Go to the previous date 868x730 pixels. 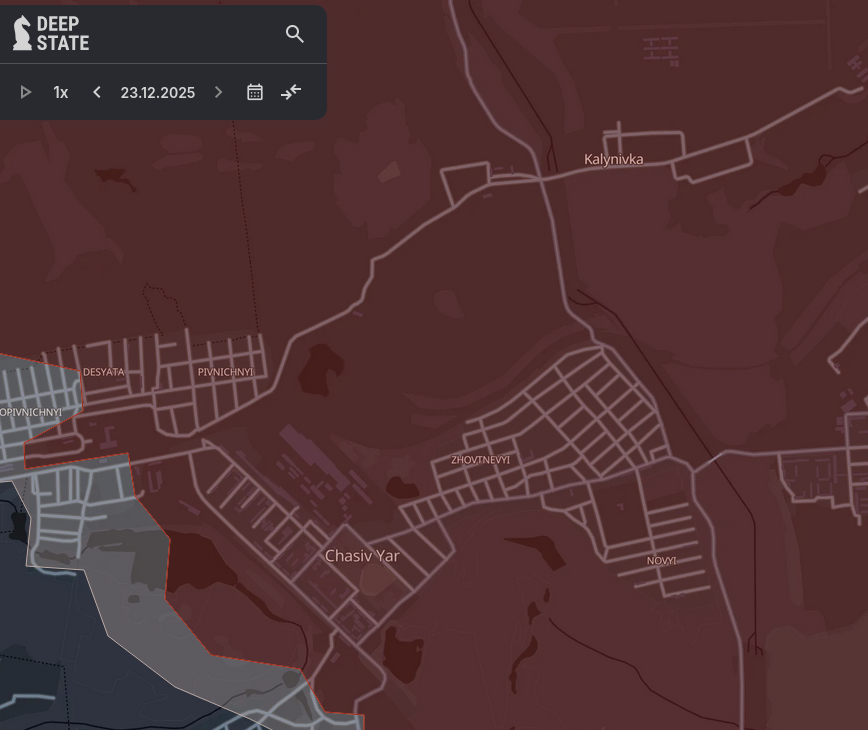(97, 92)
